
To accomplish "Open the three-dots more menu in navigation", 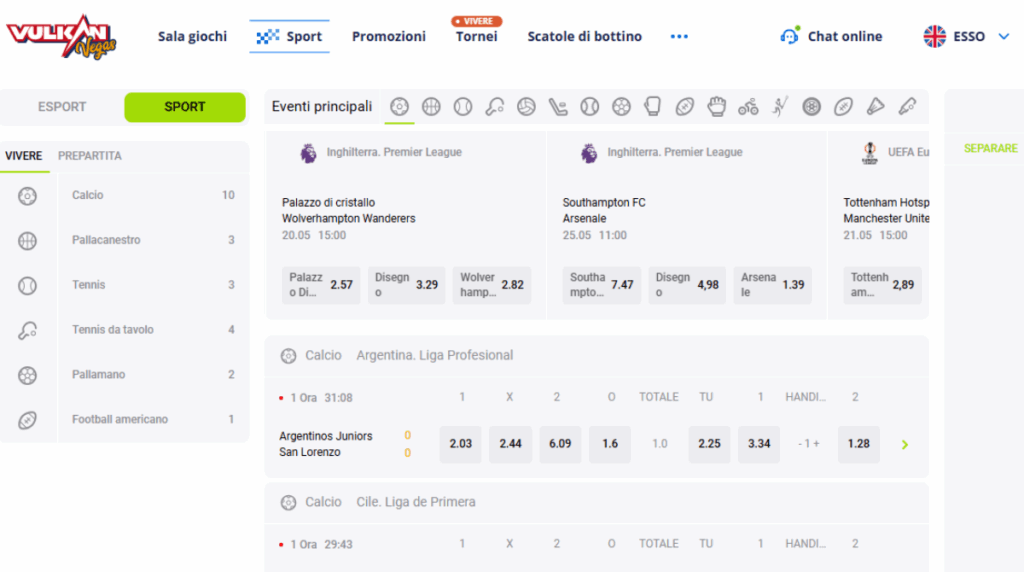I will click(x=679, y=37).
